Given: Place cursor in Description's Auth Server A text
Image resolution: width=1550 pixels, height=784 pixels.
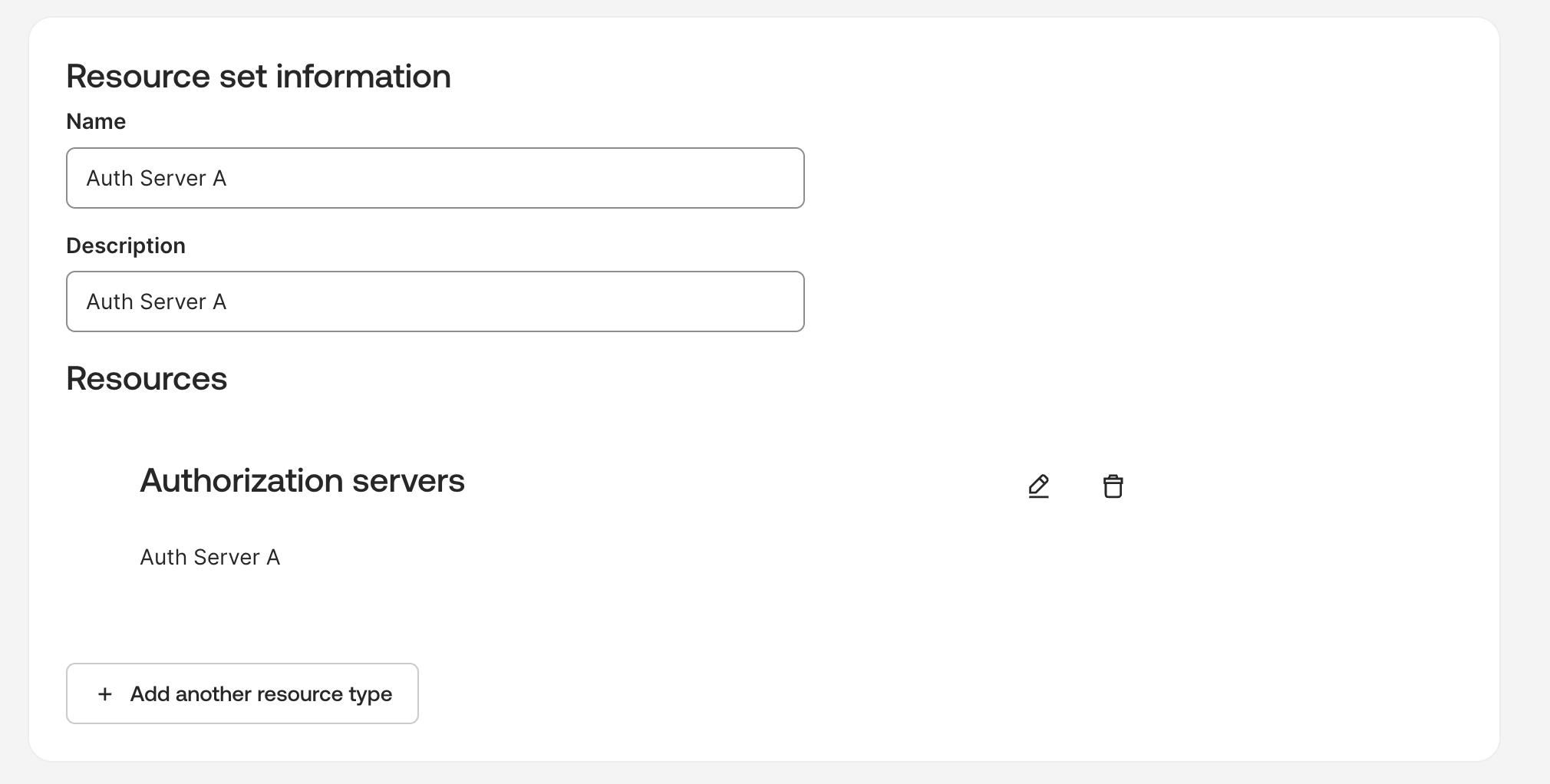Looking at the screenshot, I should tap(156, 302).
